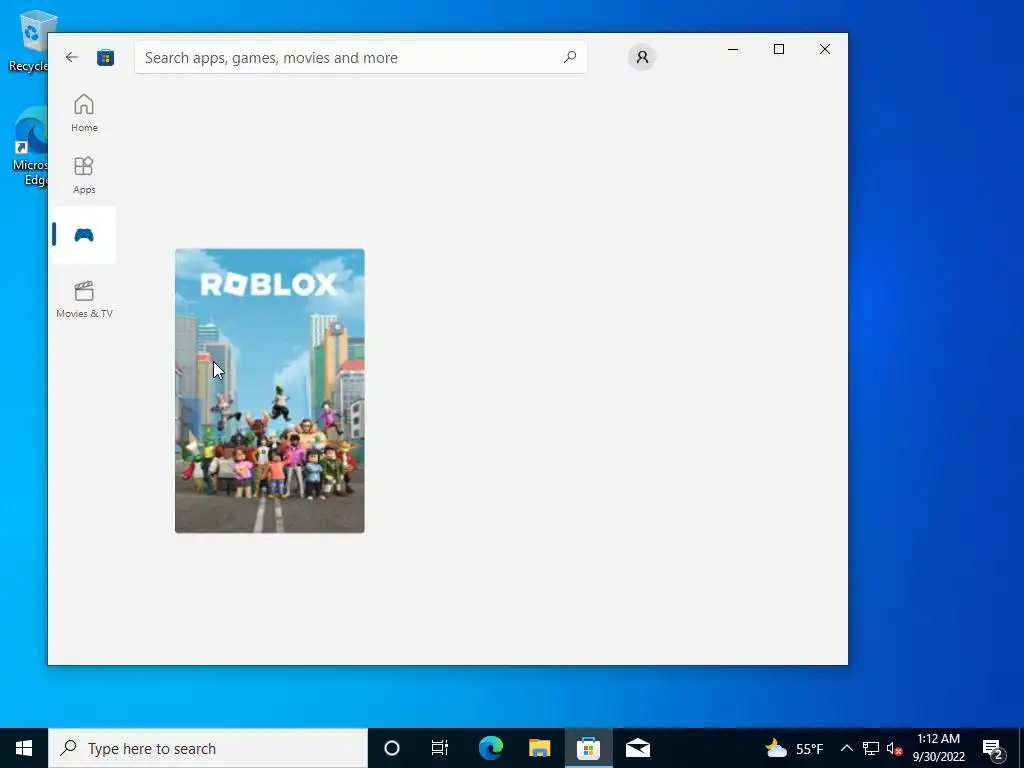Open the clock showing 1:12 AM
This screenshot has width=1024, height=768.
point(938,748)
